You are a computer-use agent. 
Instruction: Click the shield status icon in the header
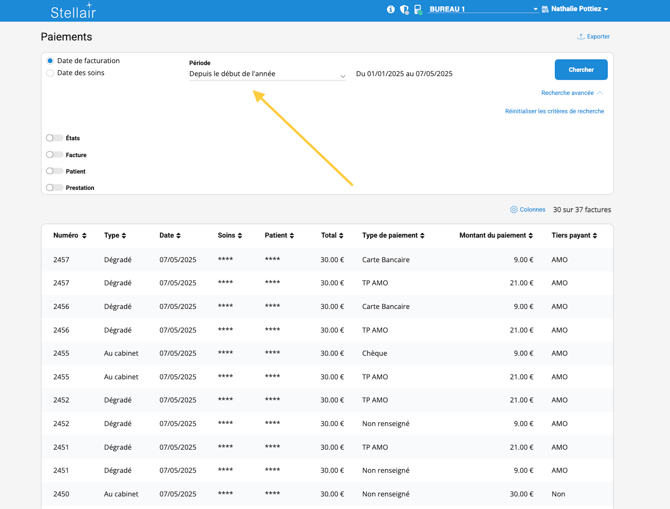pyautogui.click(x=404, y=9)
